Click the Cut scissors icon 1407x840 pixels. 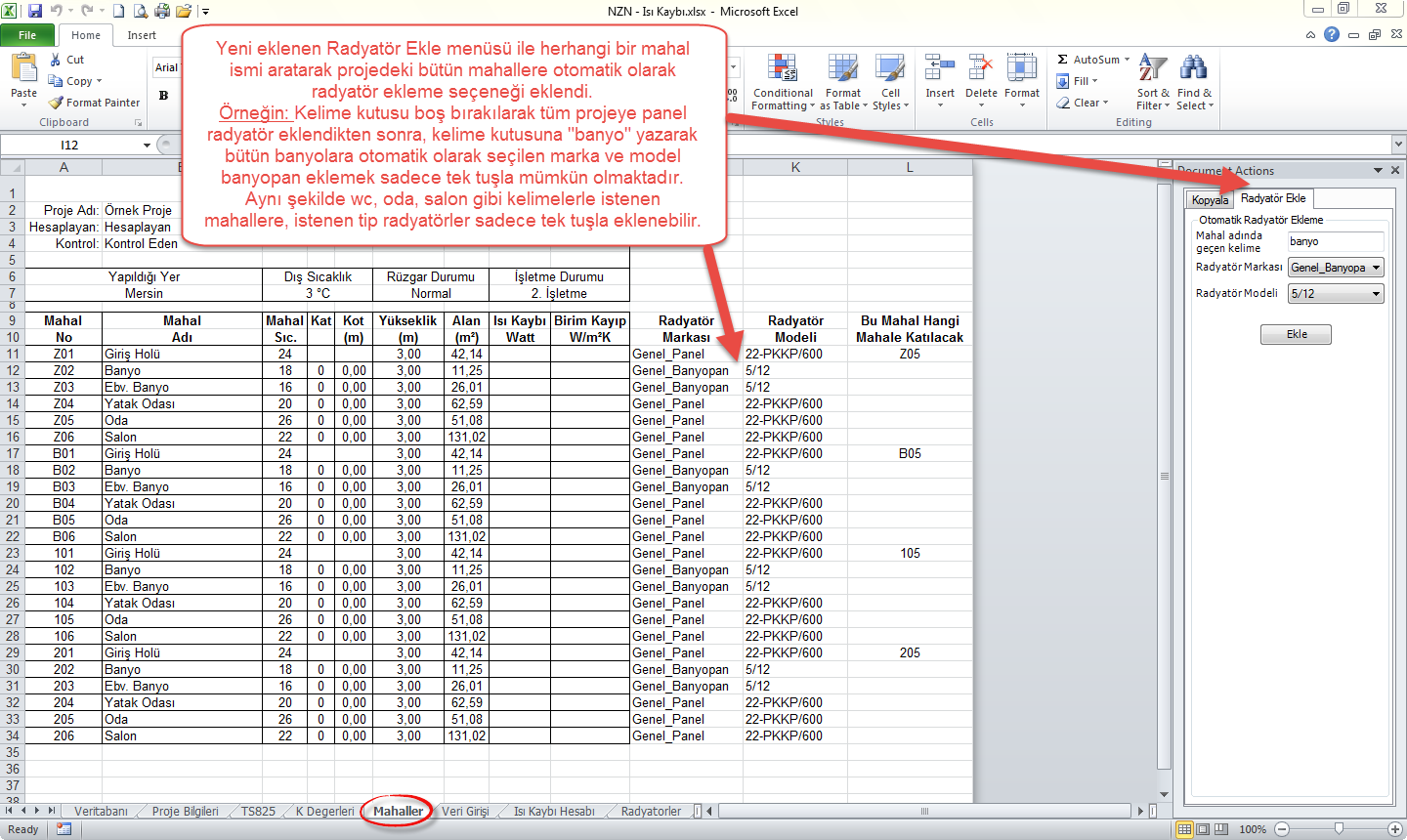pos(57,60)
